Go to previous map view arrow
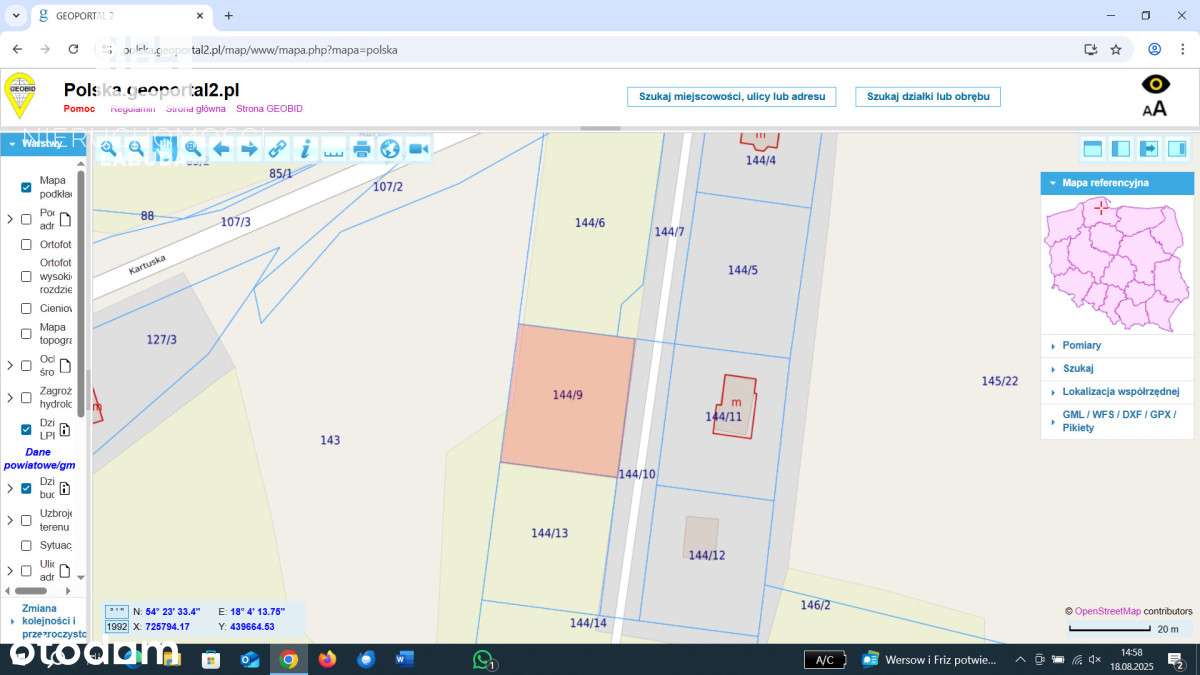 tap(221, 149)
